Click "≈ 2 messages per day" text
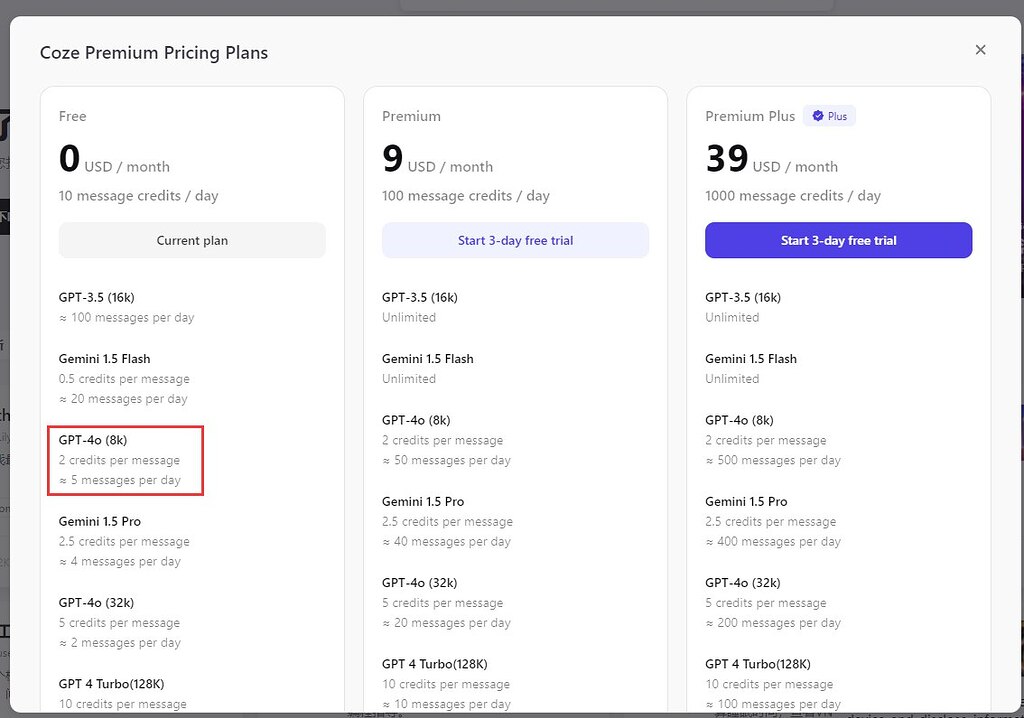 click(x=120, y=643)
